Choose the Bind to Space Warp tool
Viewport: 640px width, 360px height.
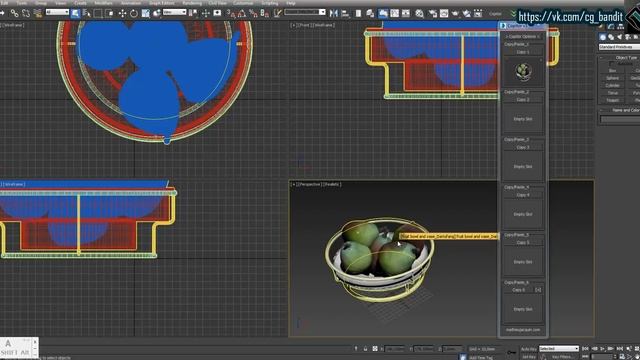38,13
